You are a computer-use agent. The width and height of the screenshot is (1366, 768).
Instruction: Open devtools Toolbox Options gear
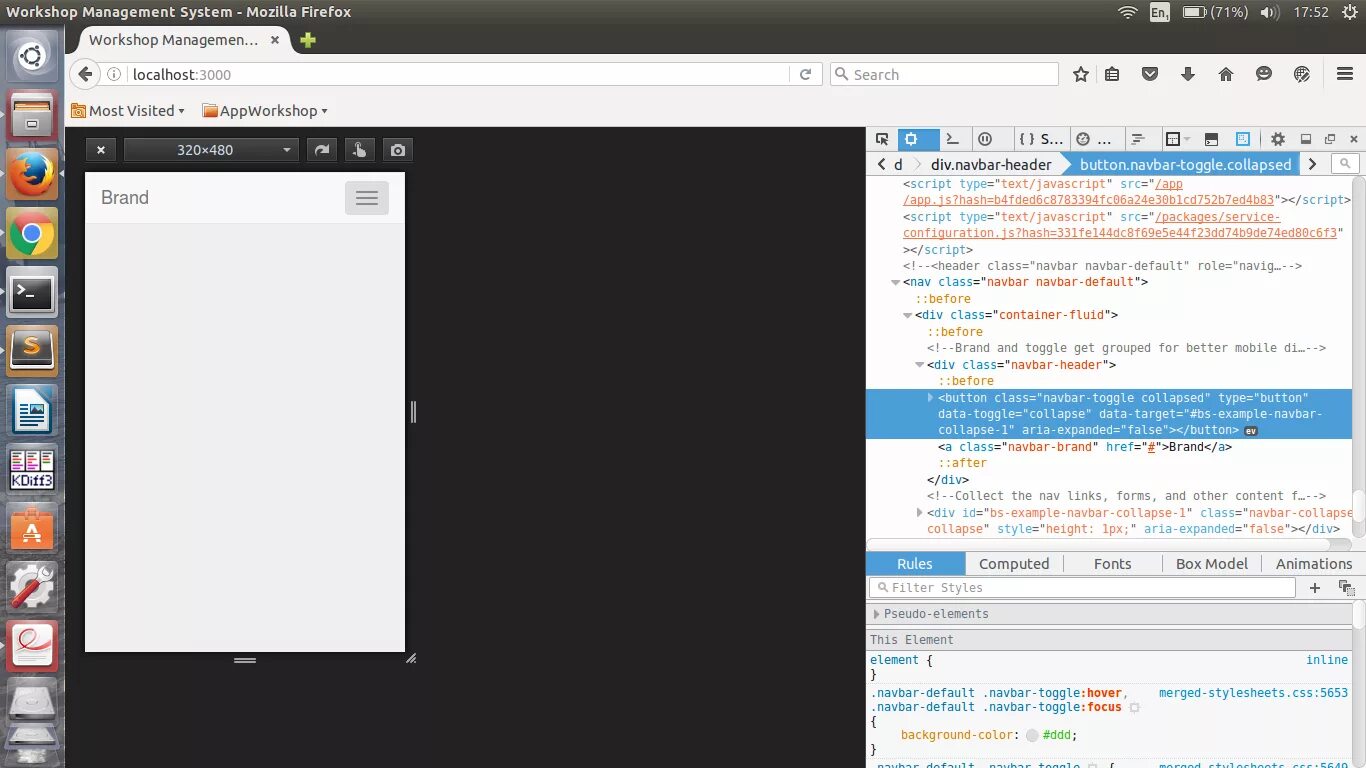coord(1278,139)
